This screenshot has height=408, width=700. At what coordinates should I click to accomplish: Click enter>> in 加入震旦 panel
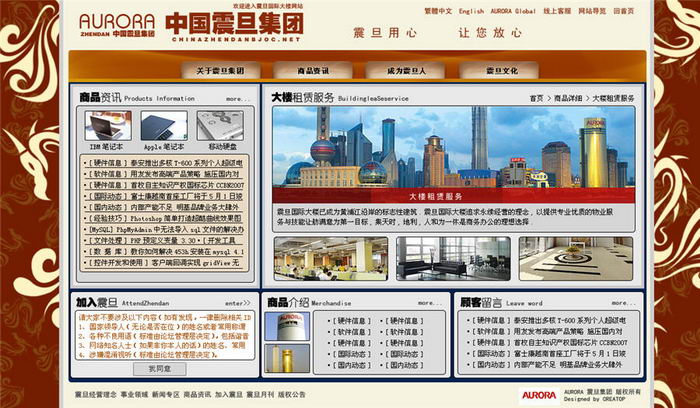point(238,303)
